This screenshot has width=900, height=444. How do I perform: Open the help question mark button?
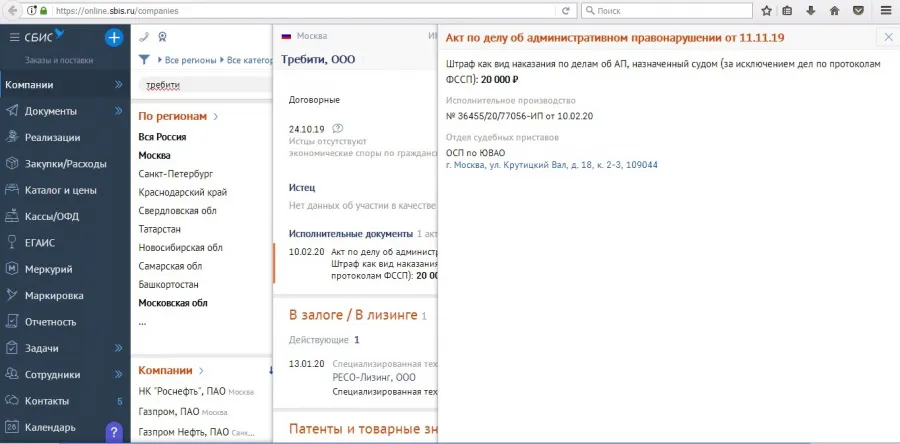coord(114,431)
